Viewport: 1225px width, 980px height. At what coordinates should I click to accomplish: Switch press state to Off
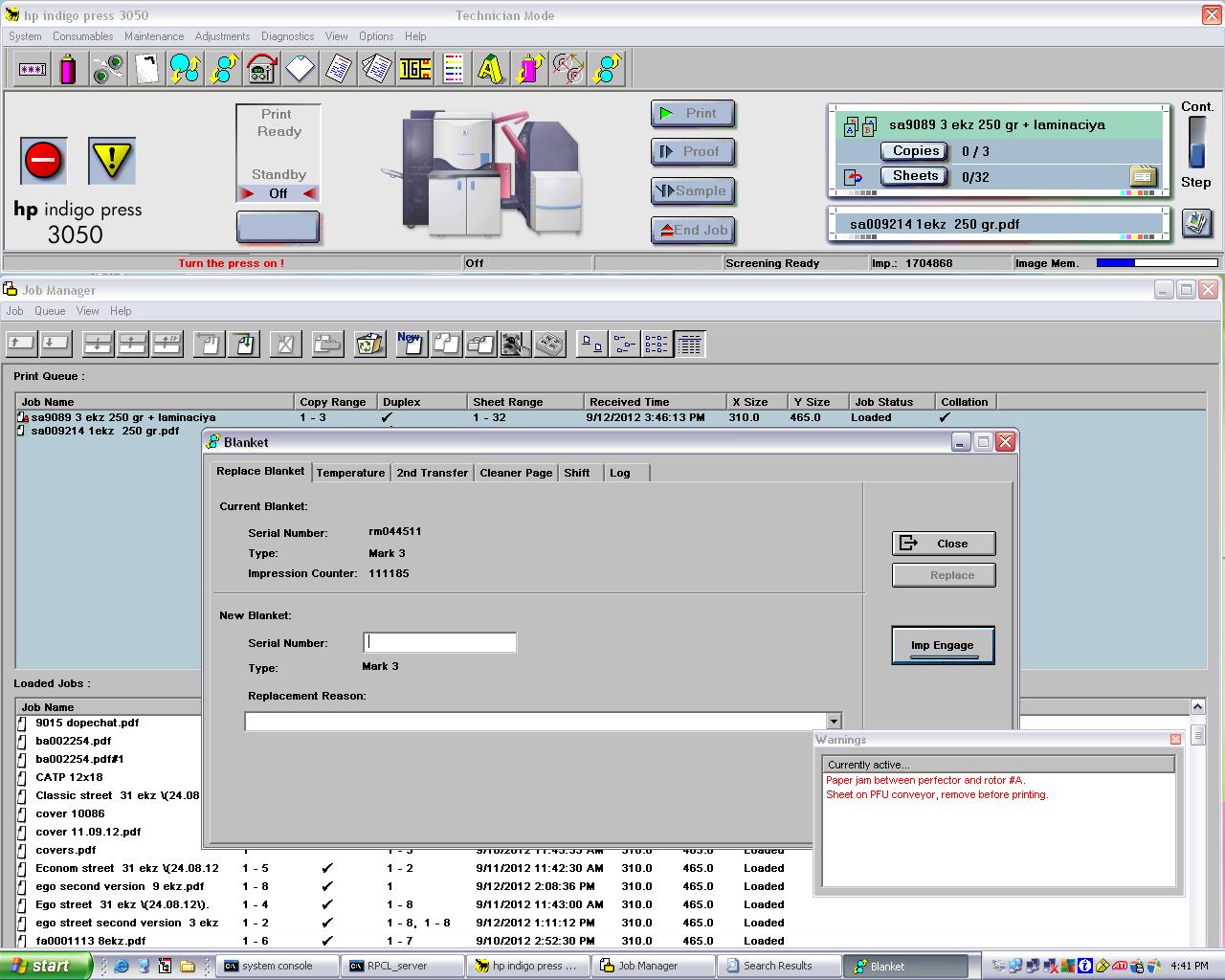point(278,193)
